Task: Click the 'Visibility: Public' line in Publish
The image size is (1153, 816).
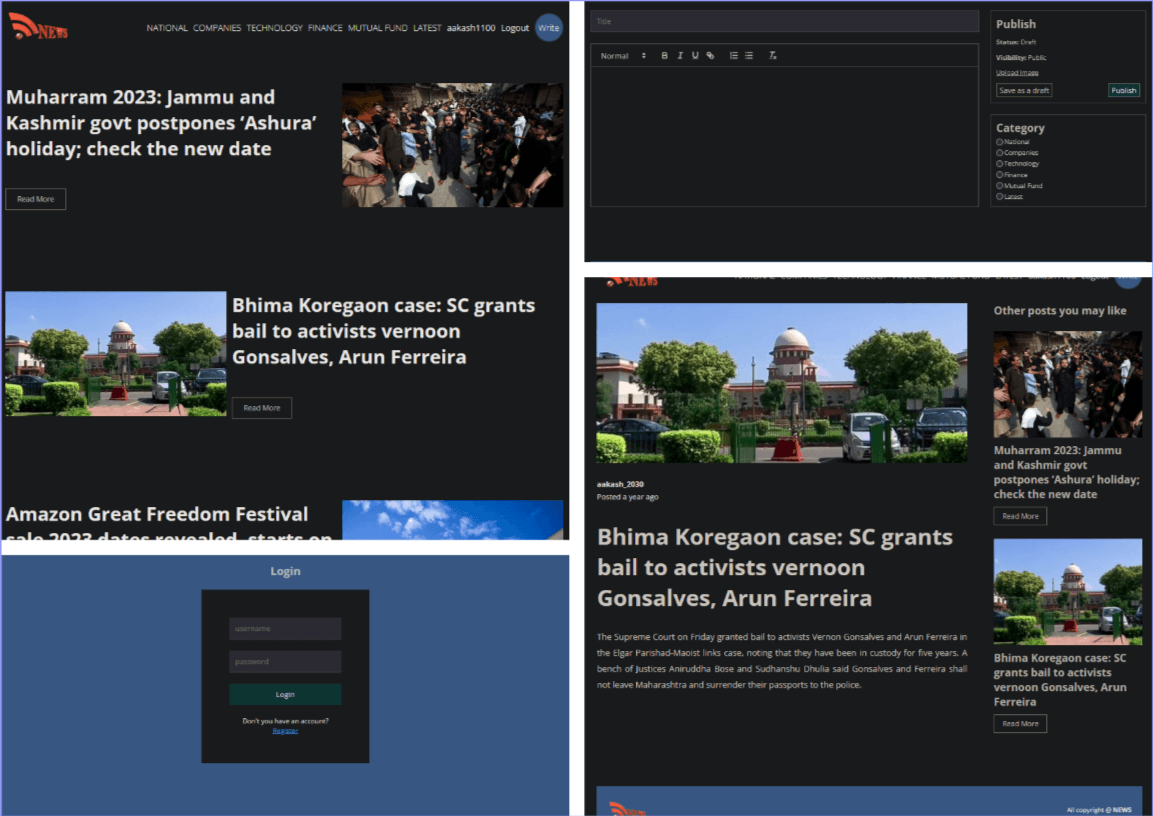Action: pos(1021,57)
